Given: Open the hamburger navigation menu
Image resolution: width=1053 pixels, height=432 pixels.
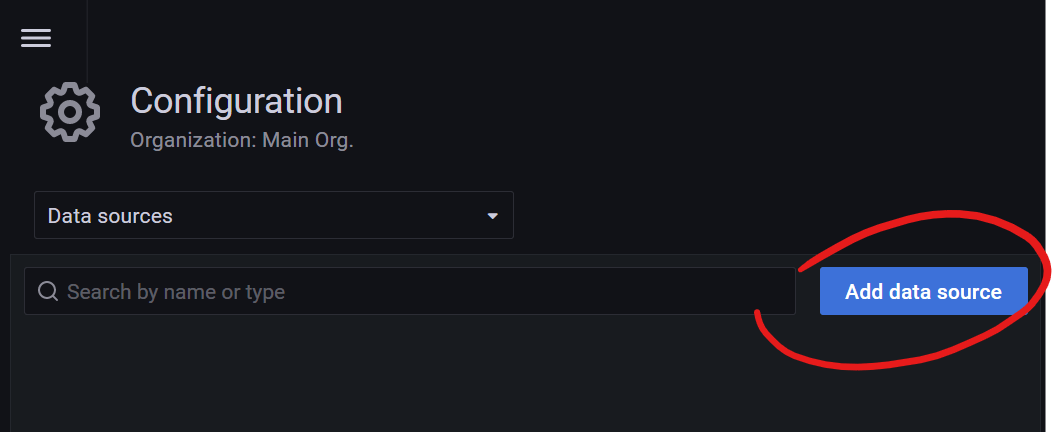Looking at the screenshot, I should (x=36, y=38).
